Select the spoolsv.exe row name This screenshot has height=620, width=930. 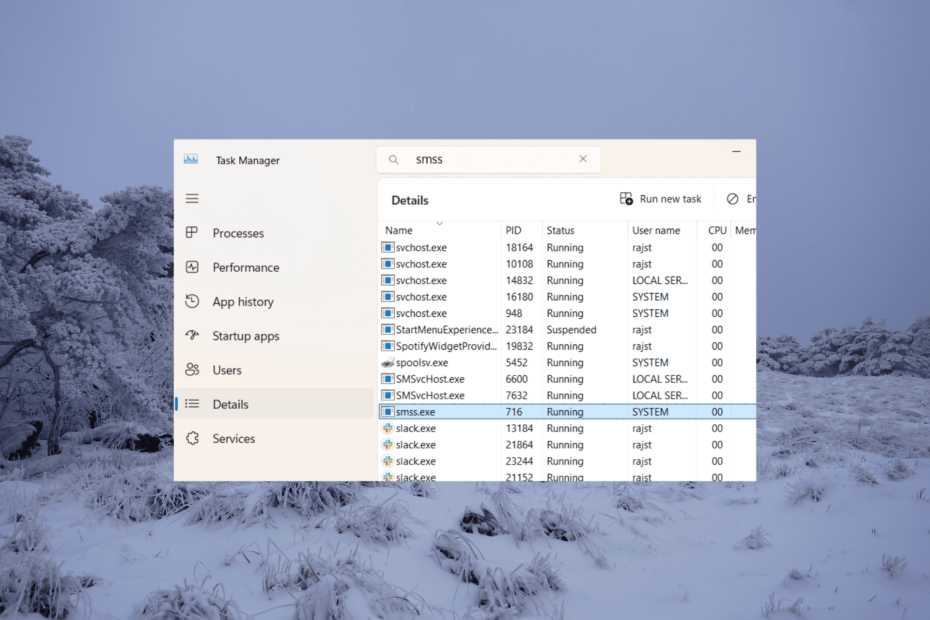click(x=422, y=363)
